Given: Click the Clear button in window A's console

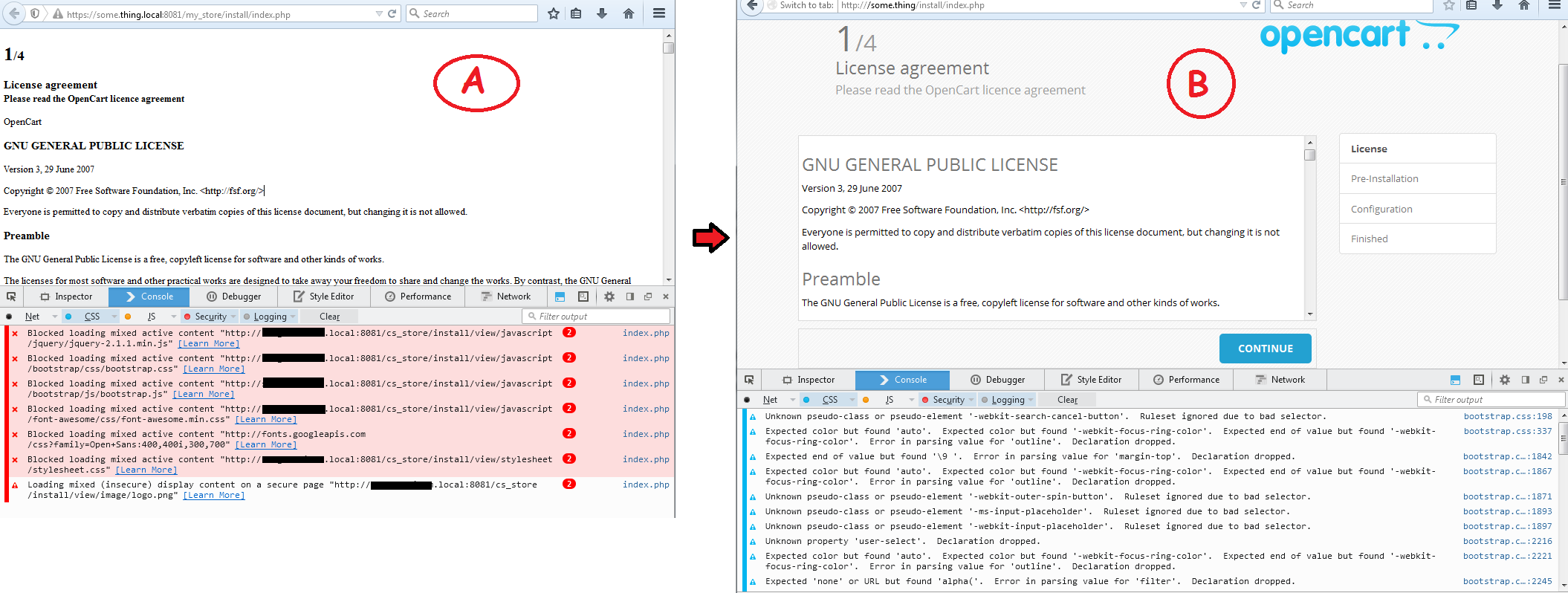Looking at the screenshot, I should pyautogui.click(x=330, y=317).
